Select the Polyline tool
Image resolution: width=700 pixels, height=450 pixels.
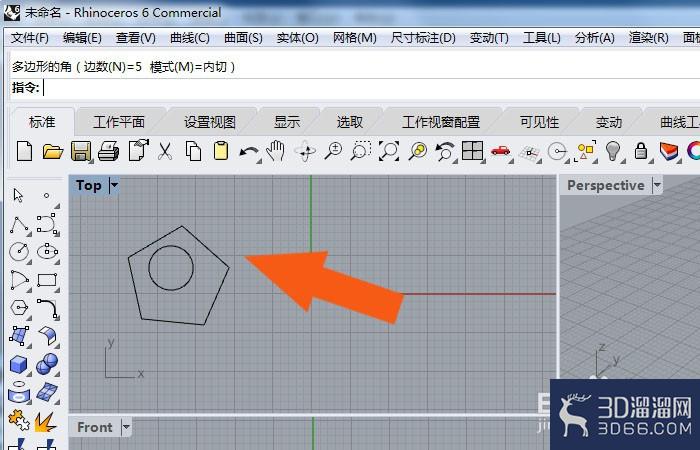(x=19, y=225)
